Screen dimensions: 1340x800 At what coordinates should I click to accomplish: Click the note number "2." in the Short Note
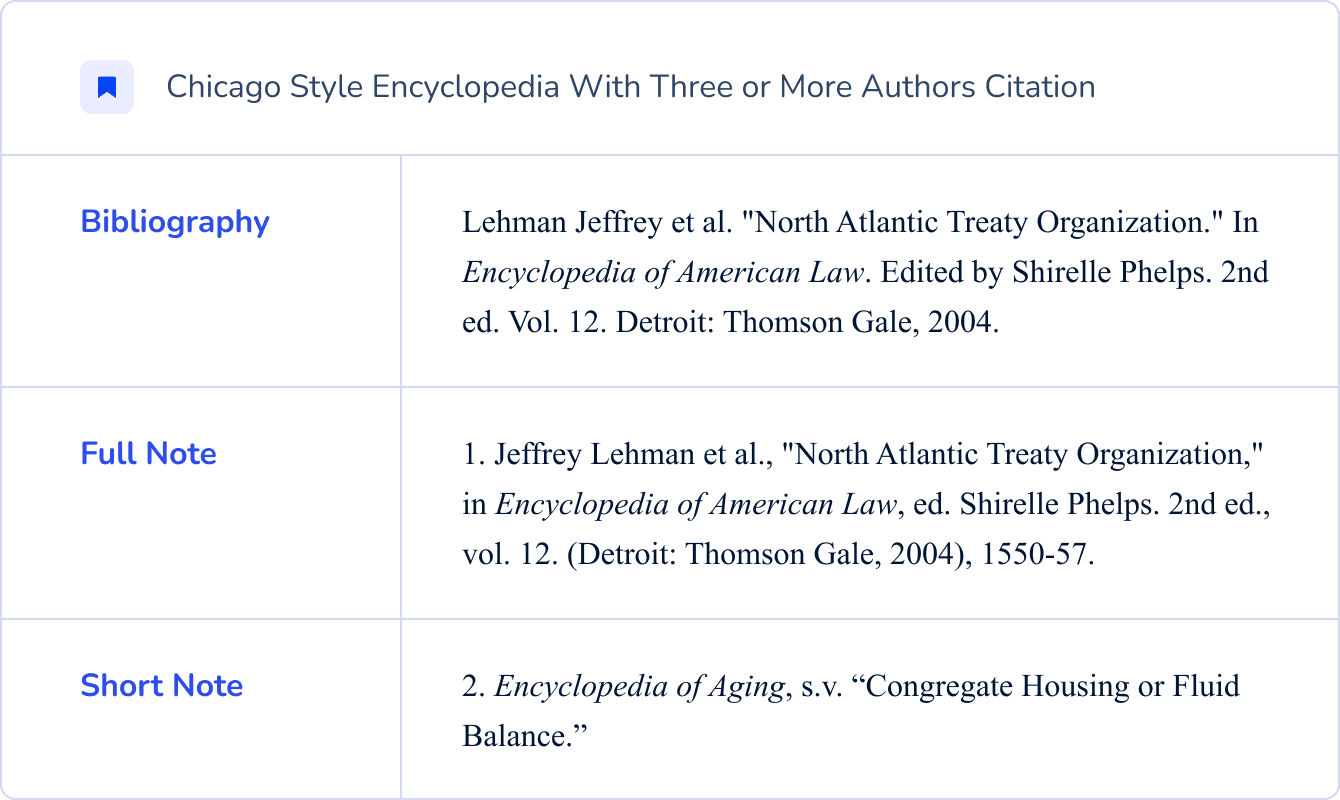click(x=474, y=687)
